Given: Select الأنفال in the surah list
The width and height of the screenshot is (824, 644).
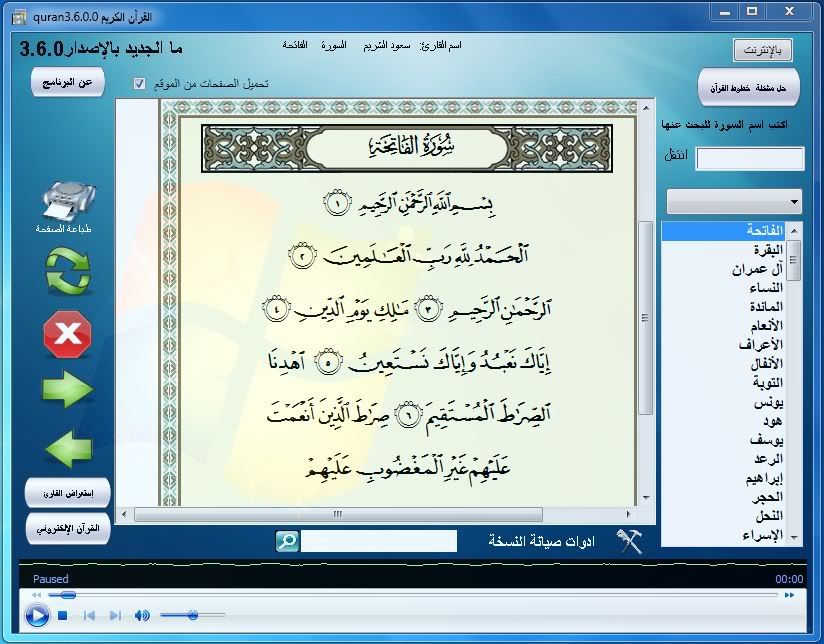Looking at the screenshot, I should 723,364.
